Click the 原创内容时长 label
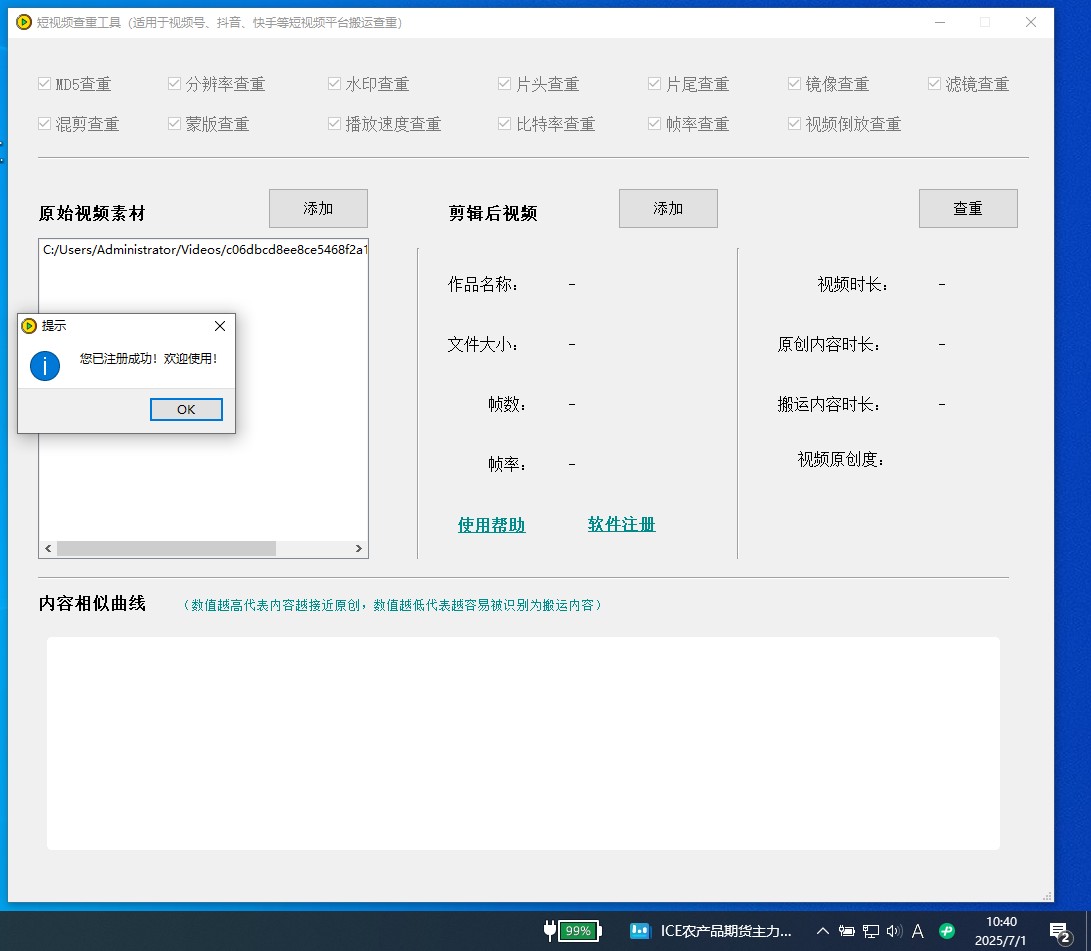The width and height of the screenshot is (1091, 951). click(x=829, y=344)
